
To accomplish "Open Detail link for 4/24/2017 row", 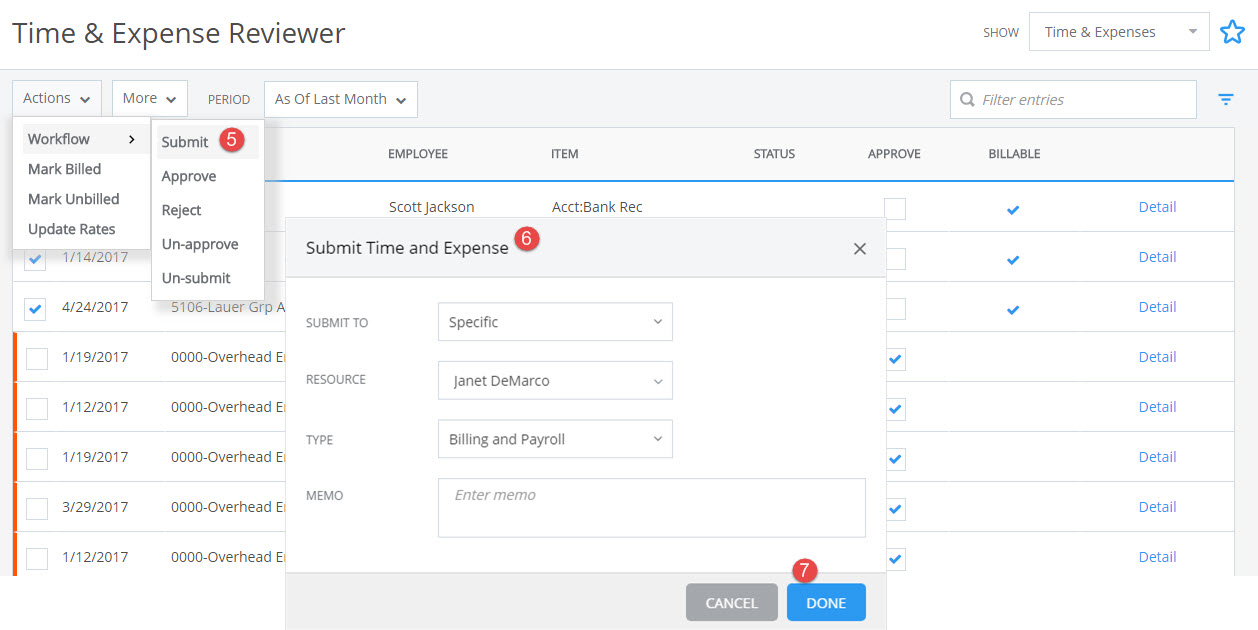I will click(x=1157, y=307).
